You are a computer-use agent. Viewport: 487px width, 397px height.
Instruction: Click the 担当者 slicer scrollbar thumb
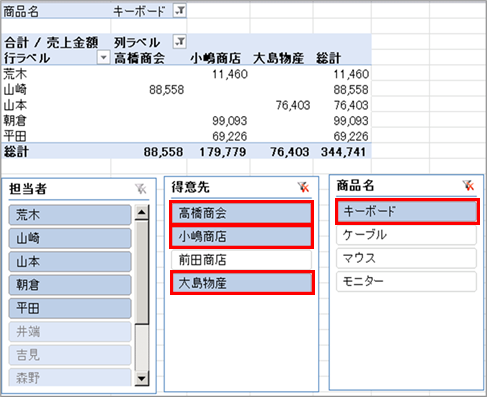point(142,272)
